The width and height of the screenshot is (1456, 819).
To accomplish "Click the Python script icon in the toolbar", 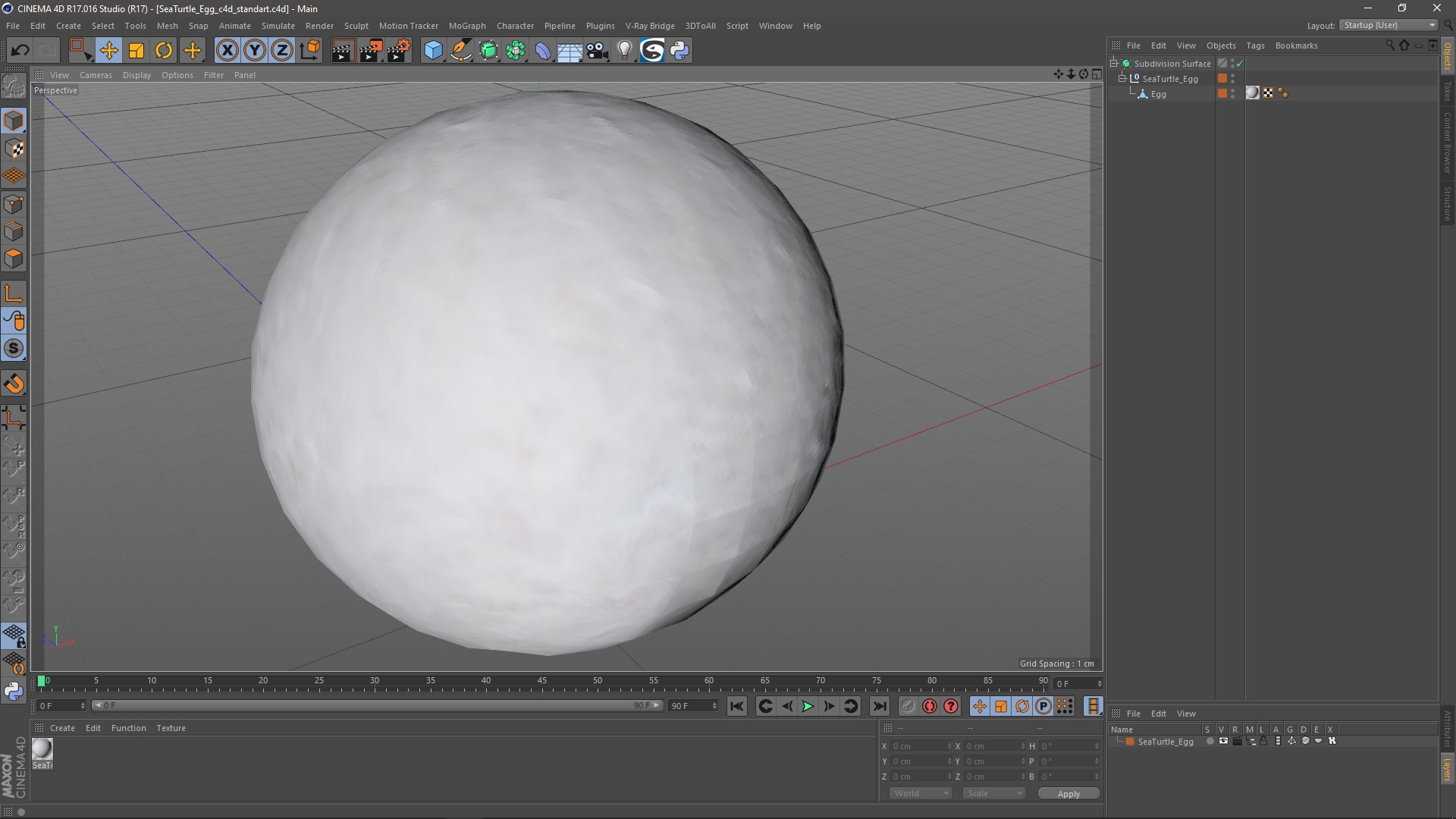I will (680, 51).
